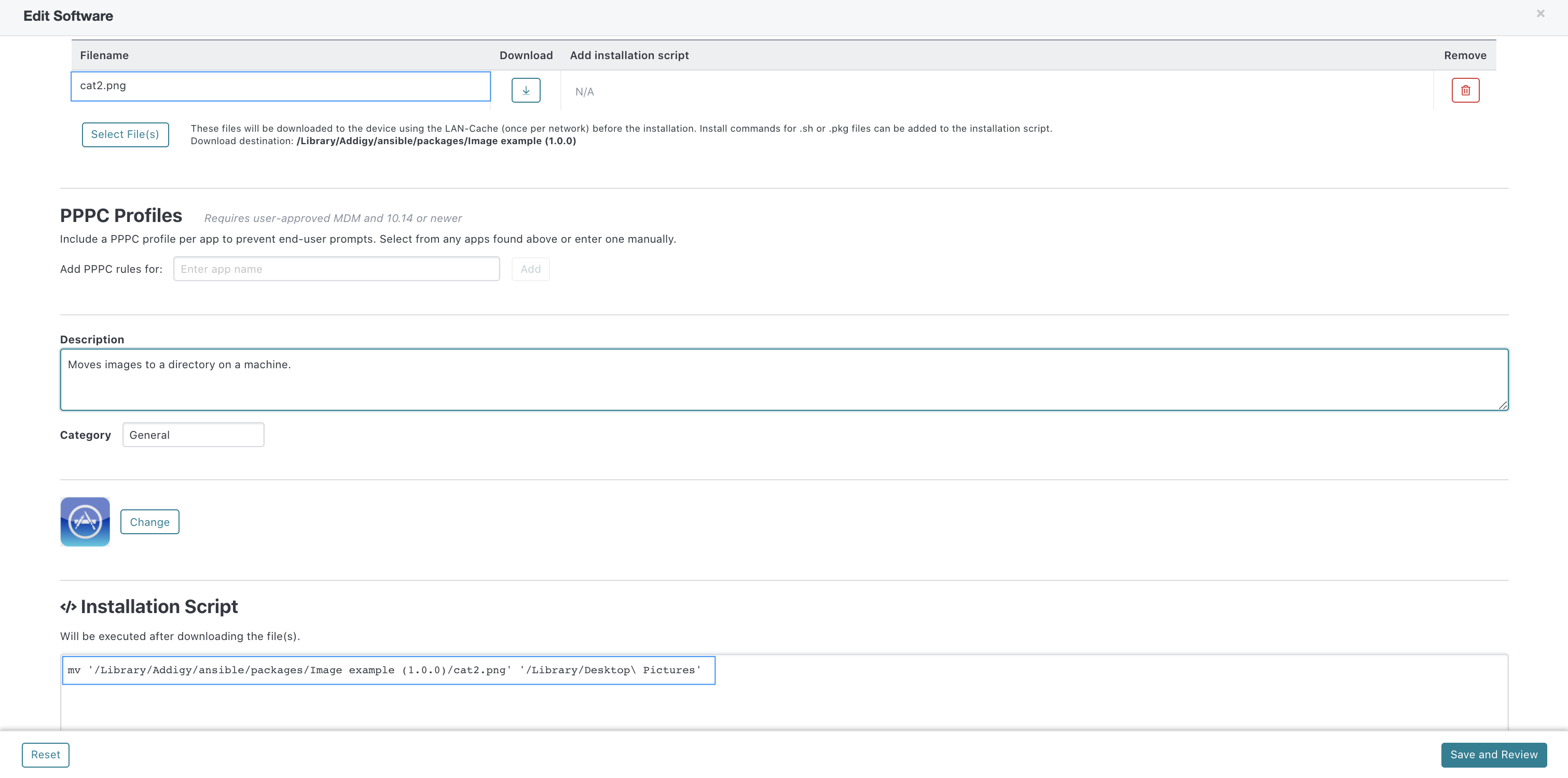Click 'Will be executed after downloading' text
Image resolution: width=1568 pixels, height=778 pixels.
pos(180,636)
